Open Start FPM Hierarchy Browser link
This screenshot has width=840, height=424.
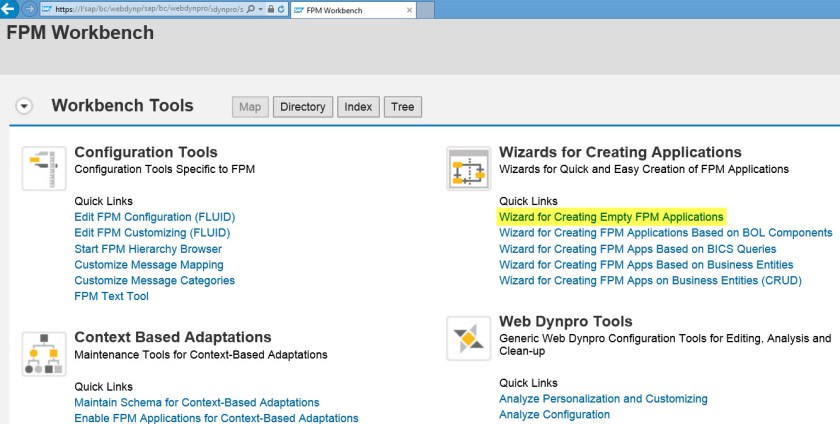(x=148, y=249)
